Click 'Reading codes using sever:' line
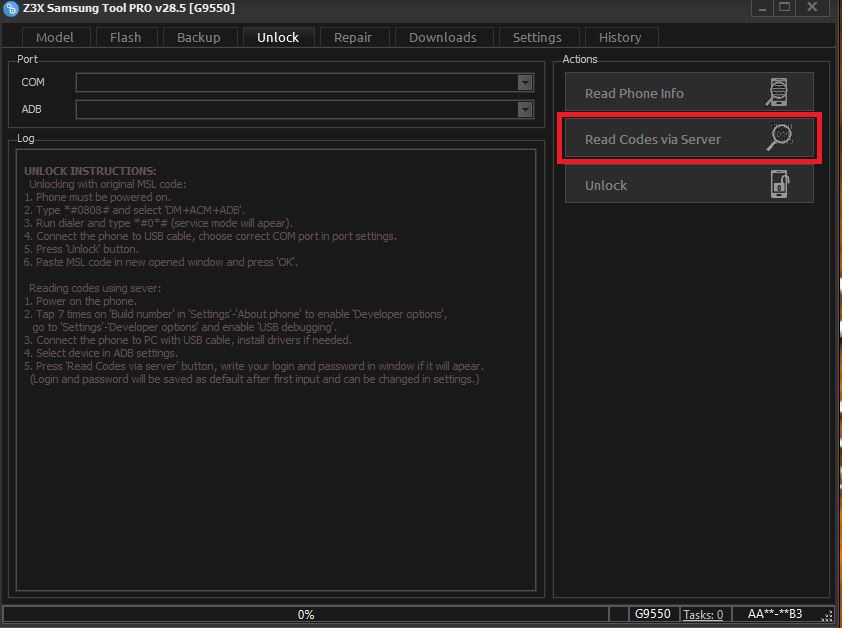Image resolution: width=842 pixels, height=628 pixels. 95,288
